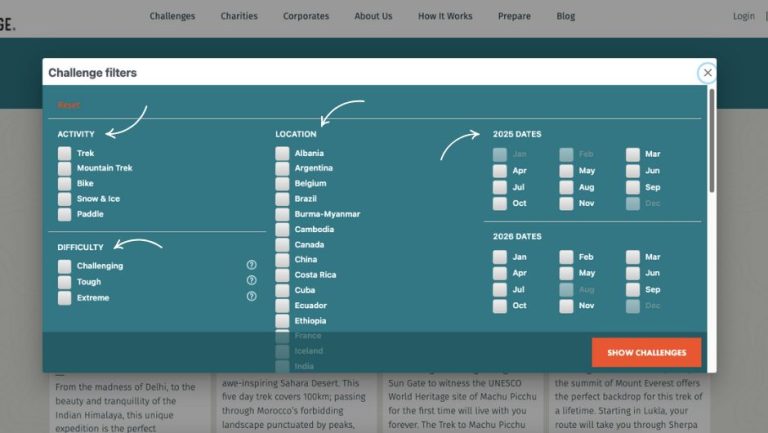This screenshot has width=768, height=433.
Task: Close the Challenge filters dialog
Action: click(x=707, y=73)
